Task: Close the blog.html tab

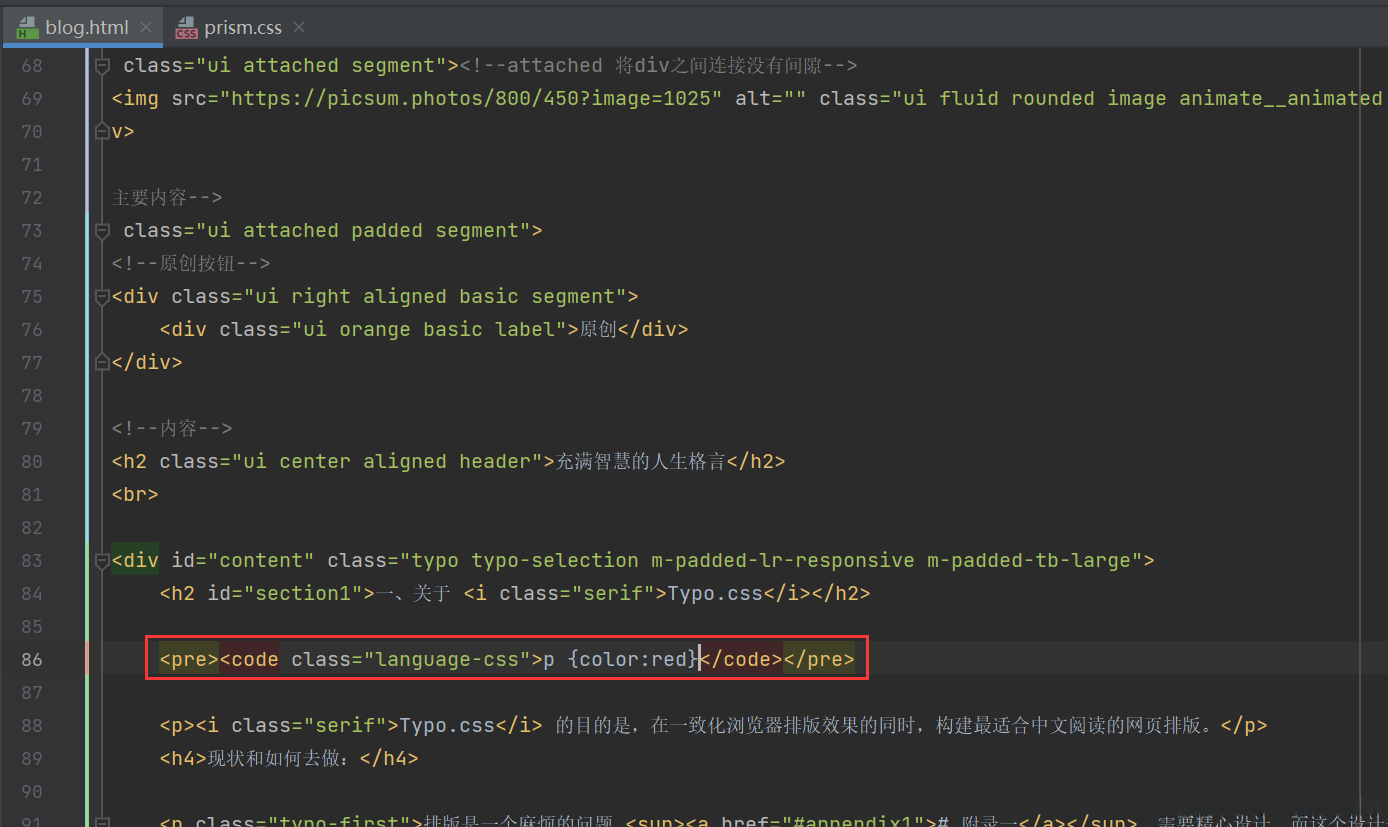Action: 146,28
